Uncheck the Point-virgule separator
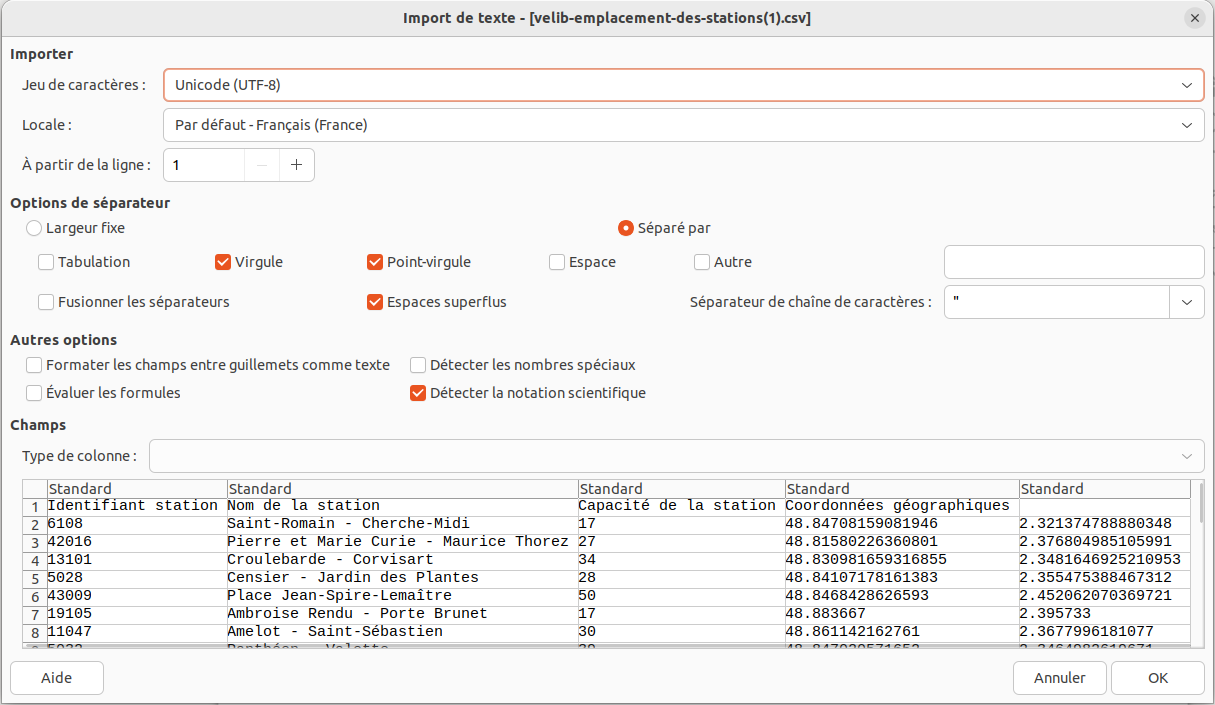Viewport: 1215px width, 705px height. point(375,262)
